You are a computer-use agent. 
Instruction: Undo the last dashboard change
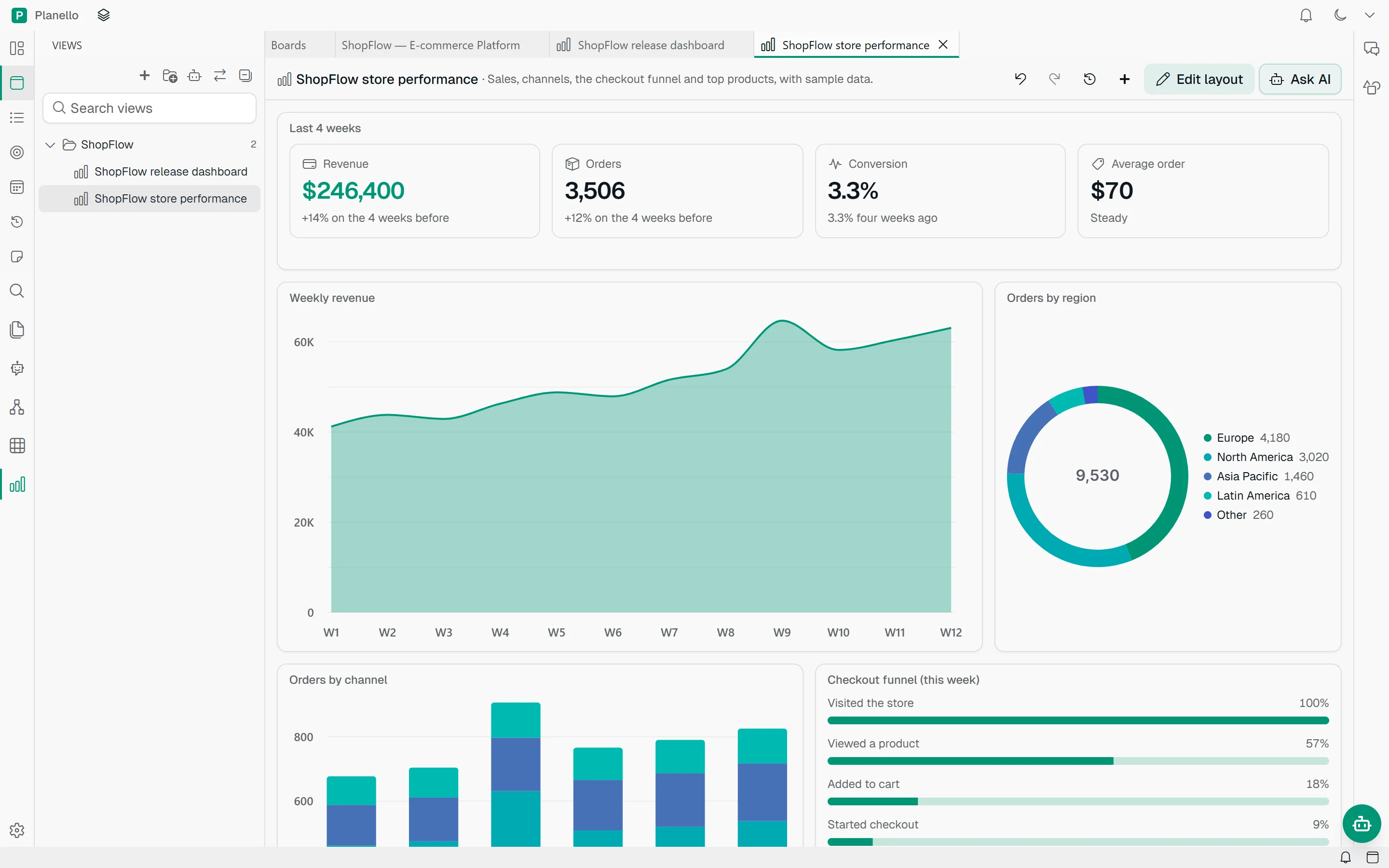click(x=1020, y=79)
